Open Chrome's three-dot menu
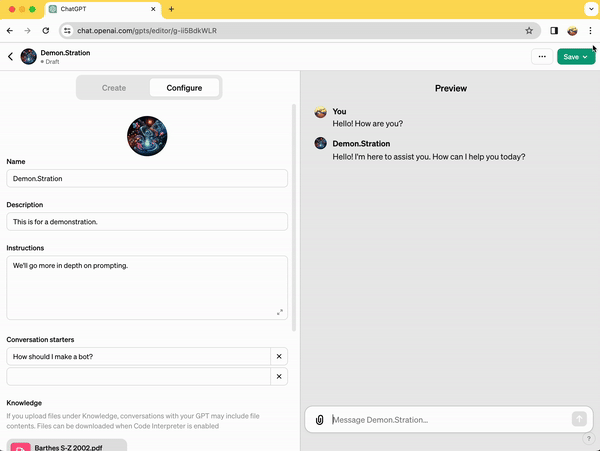 (590, 31)
